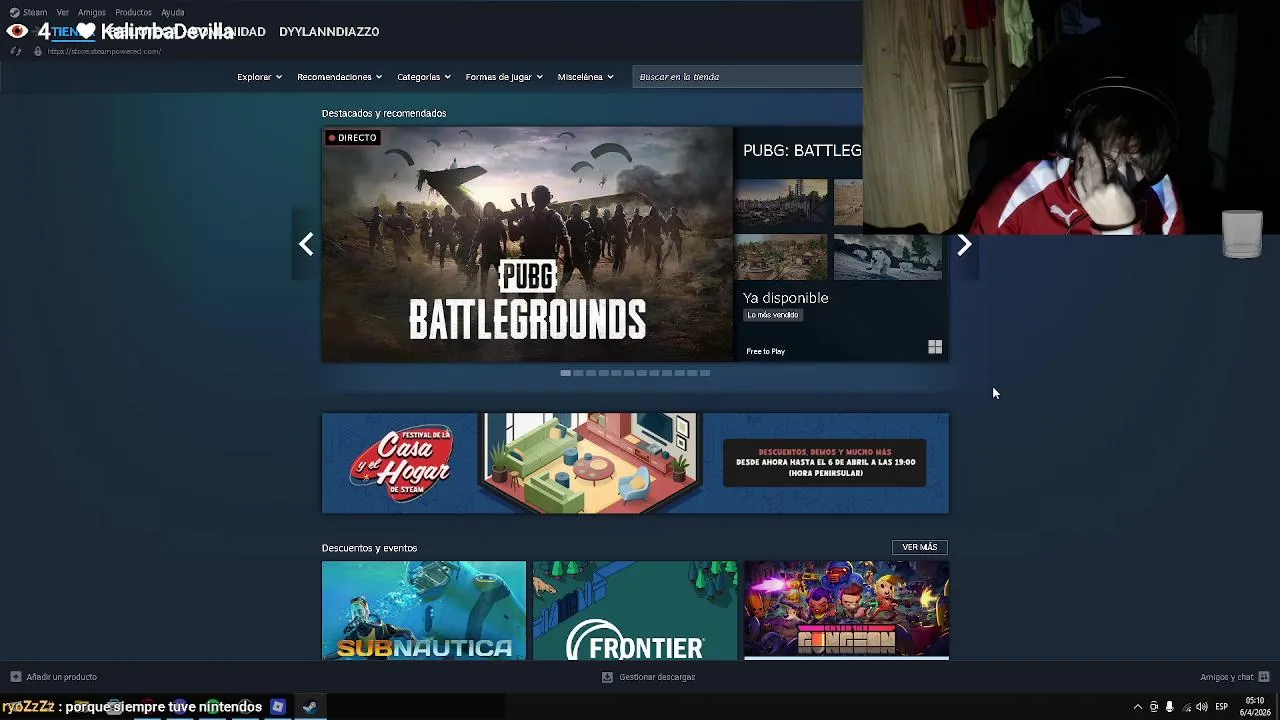The height and width of the screenshot is (720, 1280).
Task: Click the Lo más vendido tag
Action: point(773,315)
